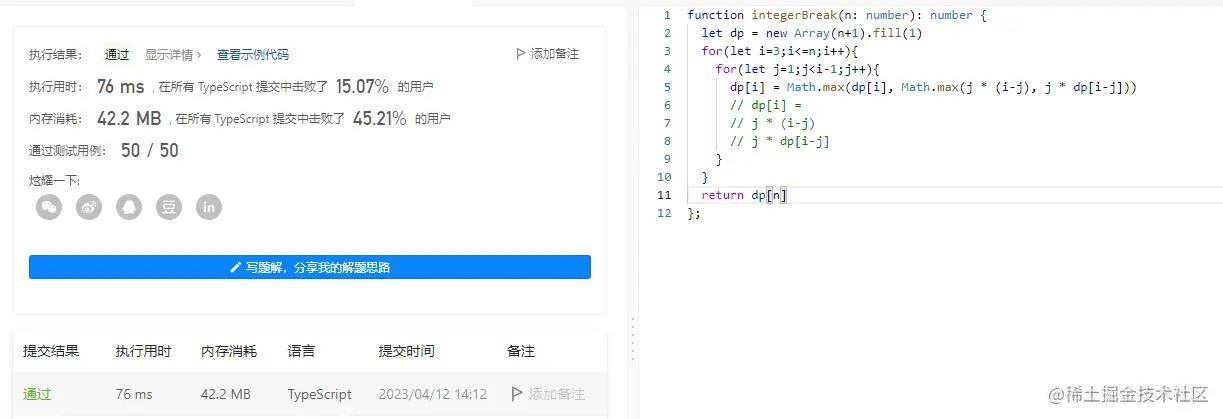1223x419 pixels.
Task: Click the Math.max code line
Action: tap(933, 87)
